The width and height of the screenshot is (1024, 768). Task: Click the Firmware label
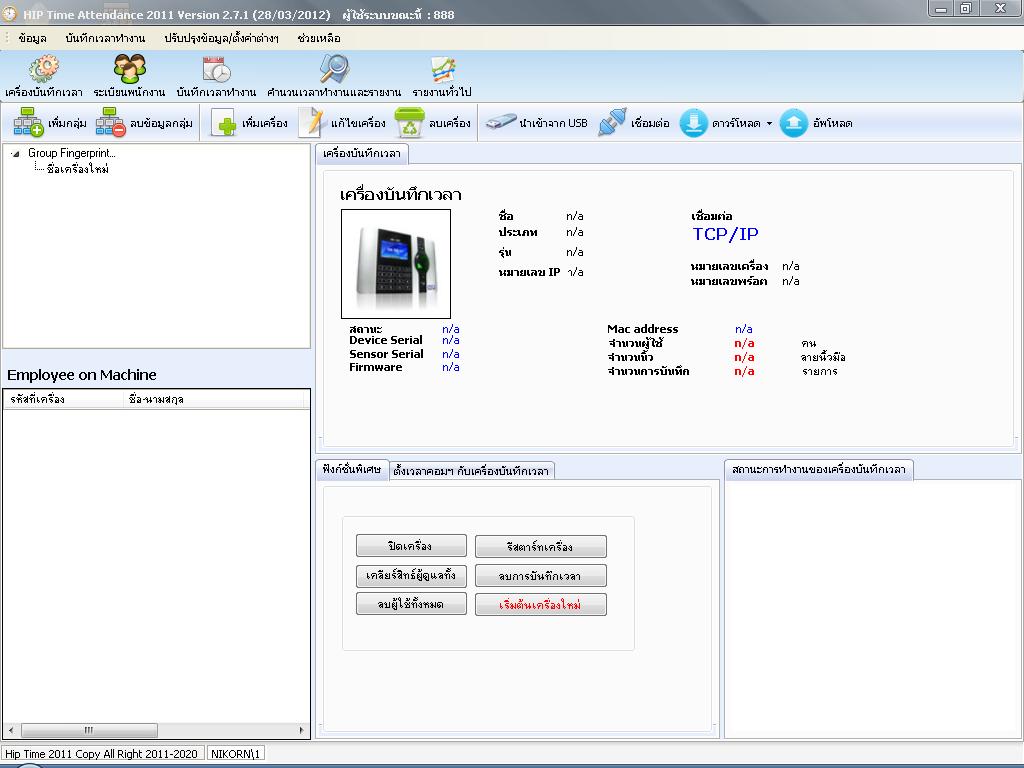pos(376,367)
